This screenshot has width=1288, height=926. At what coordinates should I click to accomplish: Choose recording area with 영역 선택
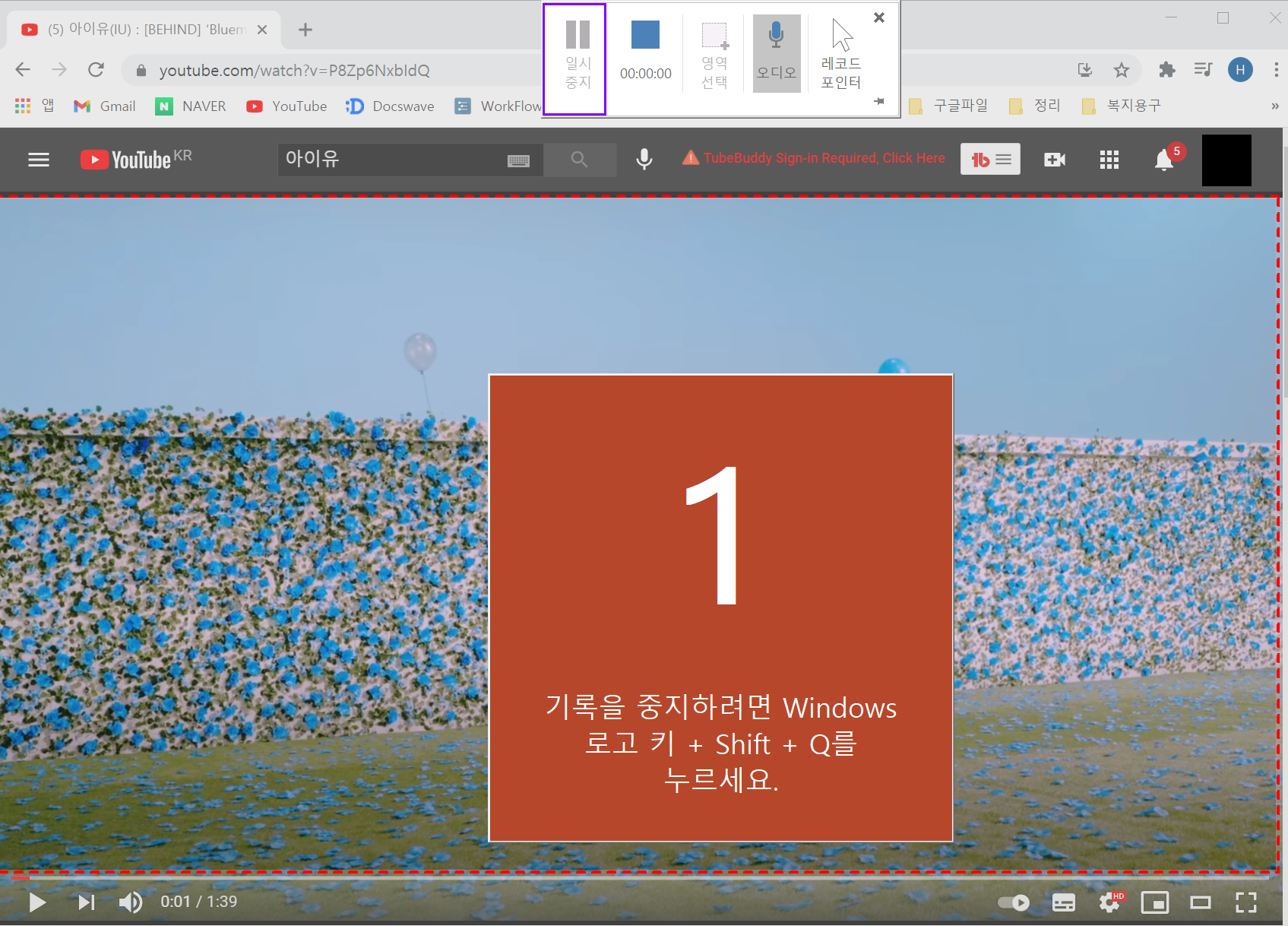tap(714, 55)
